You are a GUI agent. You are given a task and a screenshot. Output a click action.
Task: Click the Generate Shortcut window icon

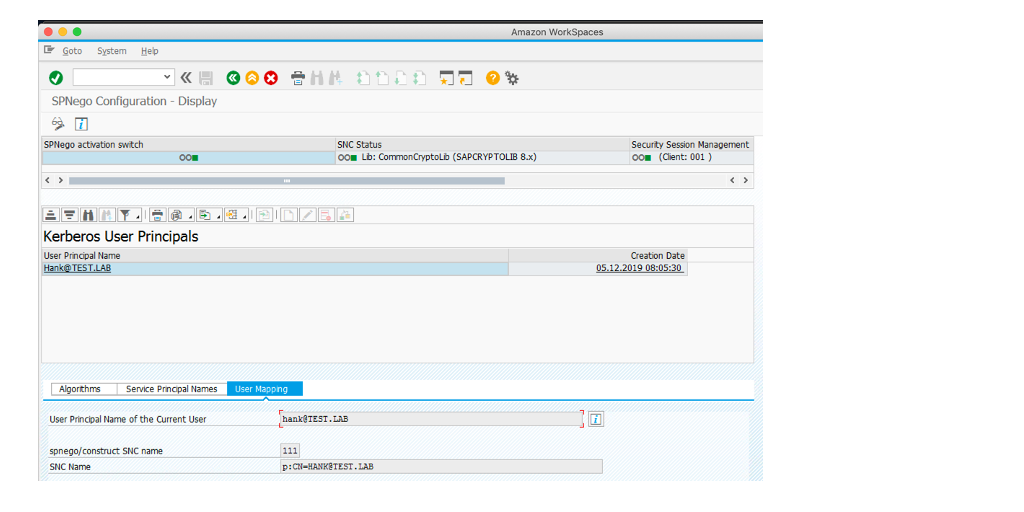coord(465,78)
